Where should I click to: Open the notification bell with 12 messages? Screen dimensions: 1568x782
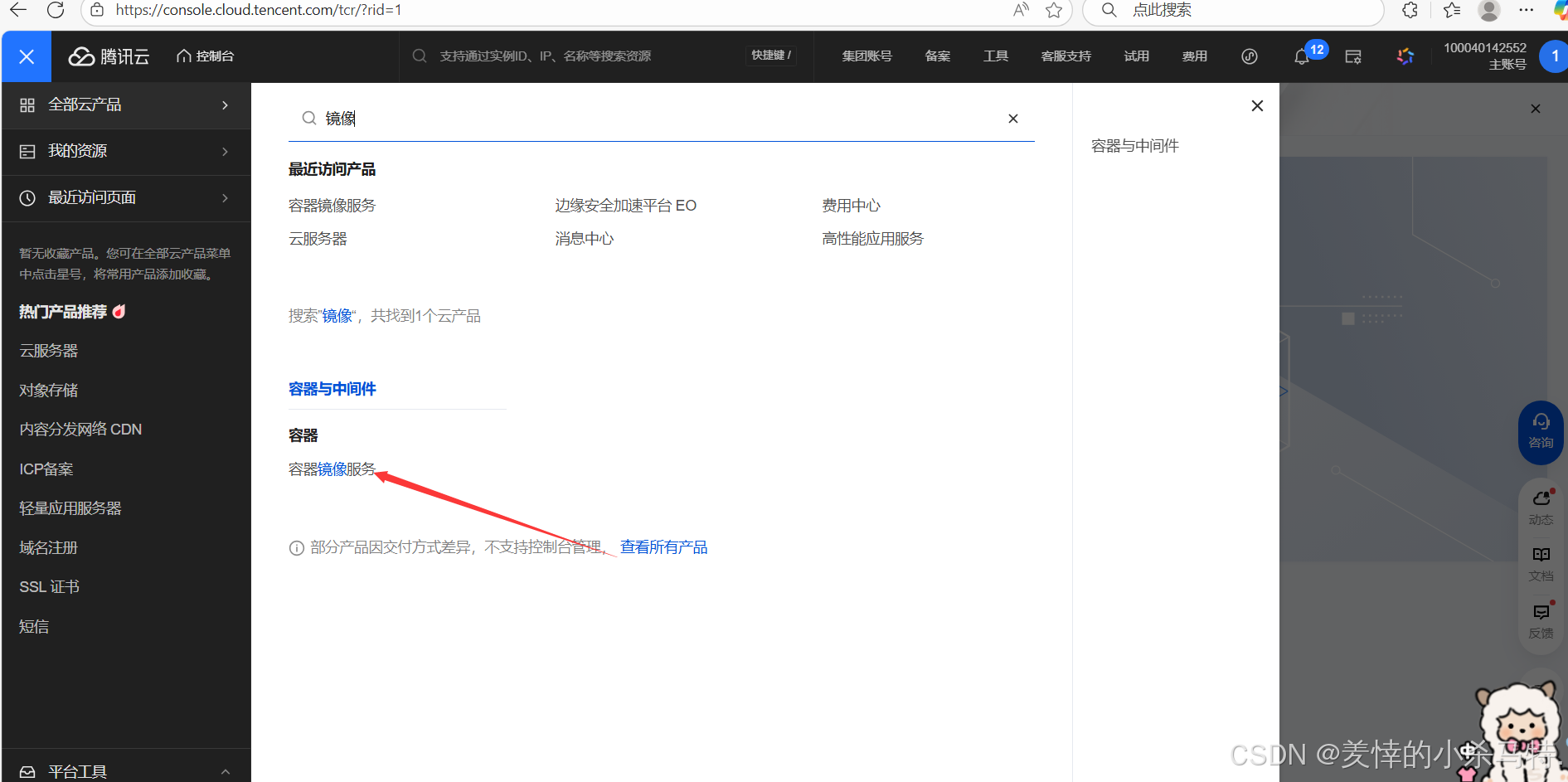1302,56
